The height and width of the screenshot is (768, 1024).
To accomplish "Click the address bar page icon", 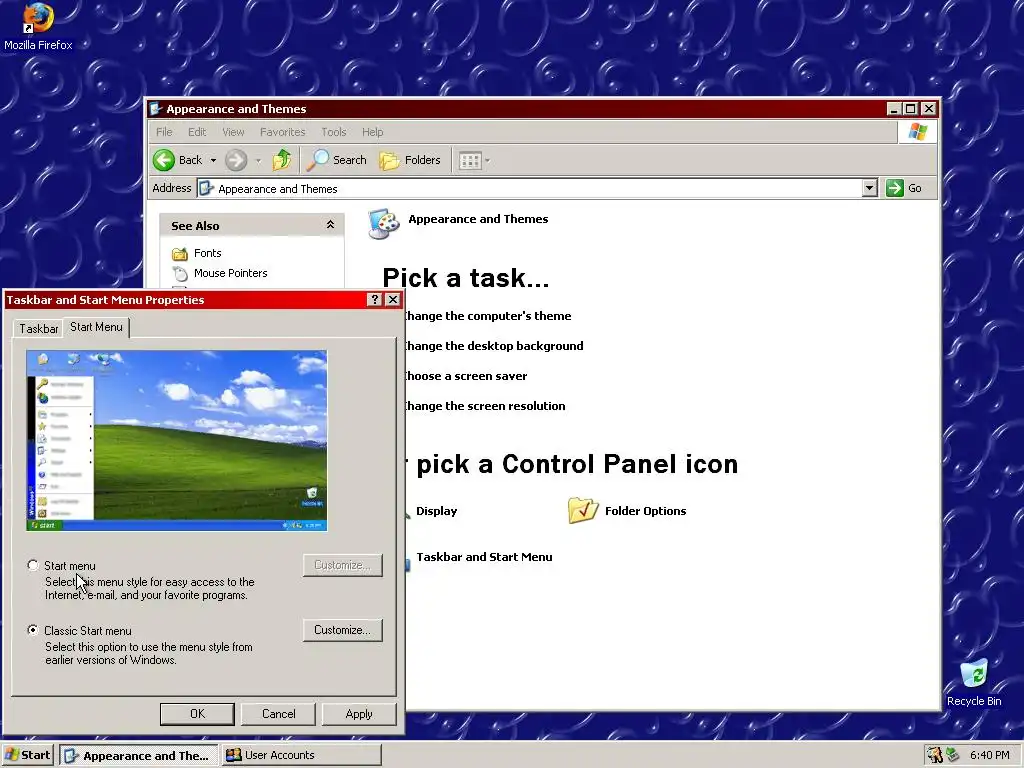I will (x=206, y=188).
